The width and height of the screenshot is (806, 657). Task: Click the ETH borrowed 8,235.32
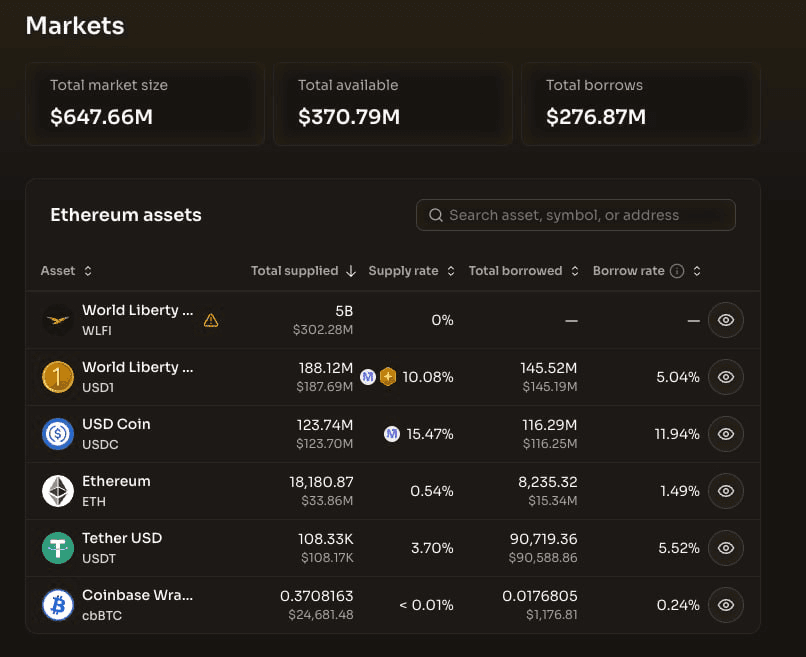pyautogui.click(x=547, y=482)
